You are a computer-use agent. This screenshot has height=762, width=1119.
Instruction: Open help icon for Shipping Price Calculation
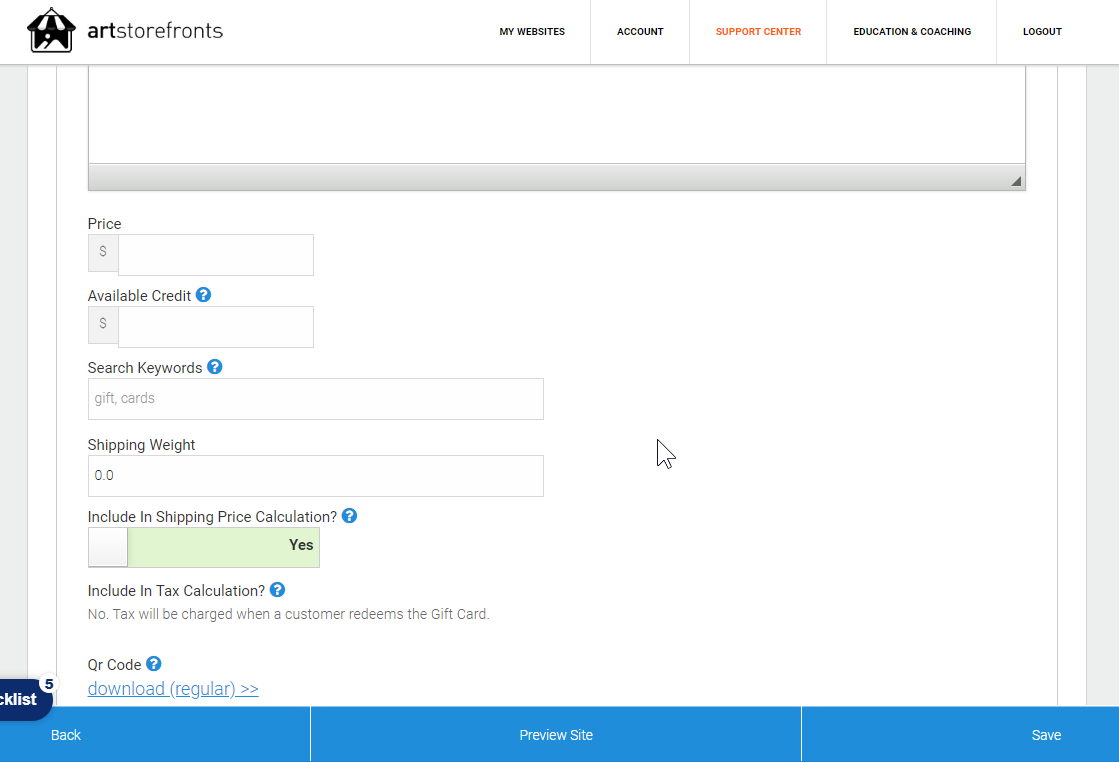[x=349, y=516]
